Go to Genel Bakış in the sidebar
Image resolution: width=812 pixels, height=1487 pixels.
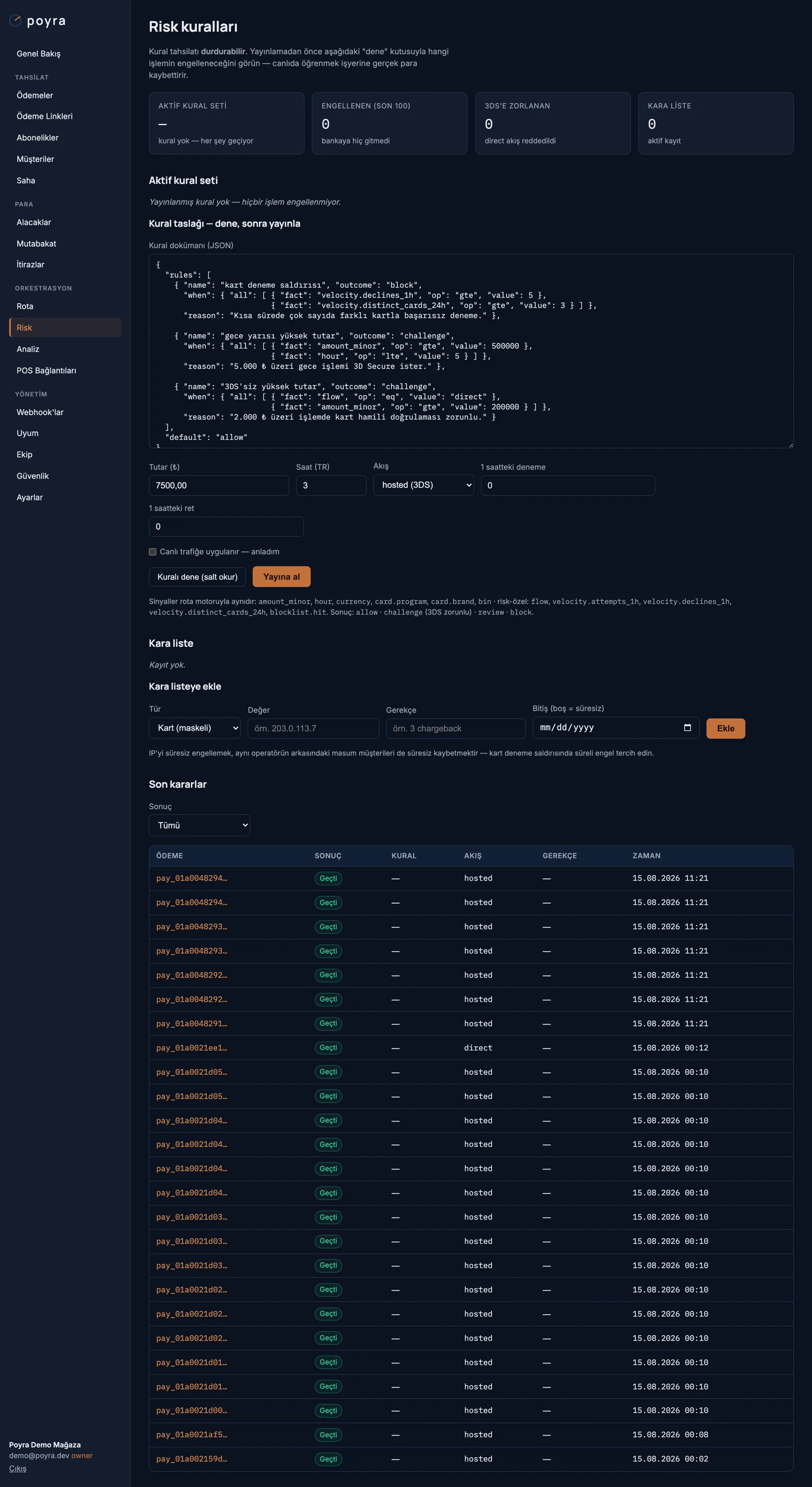click(x=65, y=54)
